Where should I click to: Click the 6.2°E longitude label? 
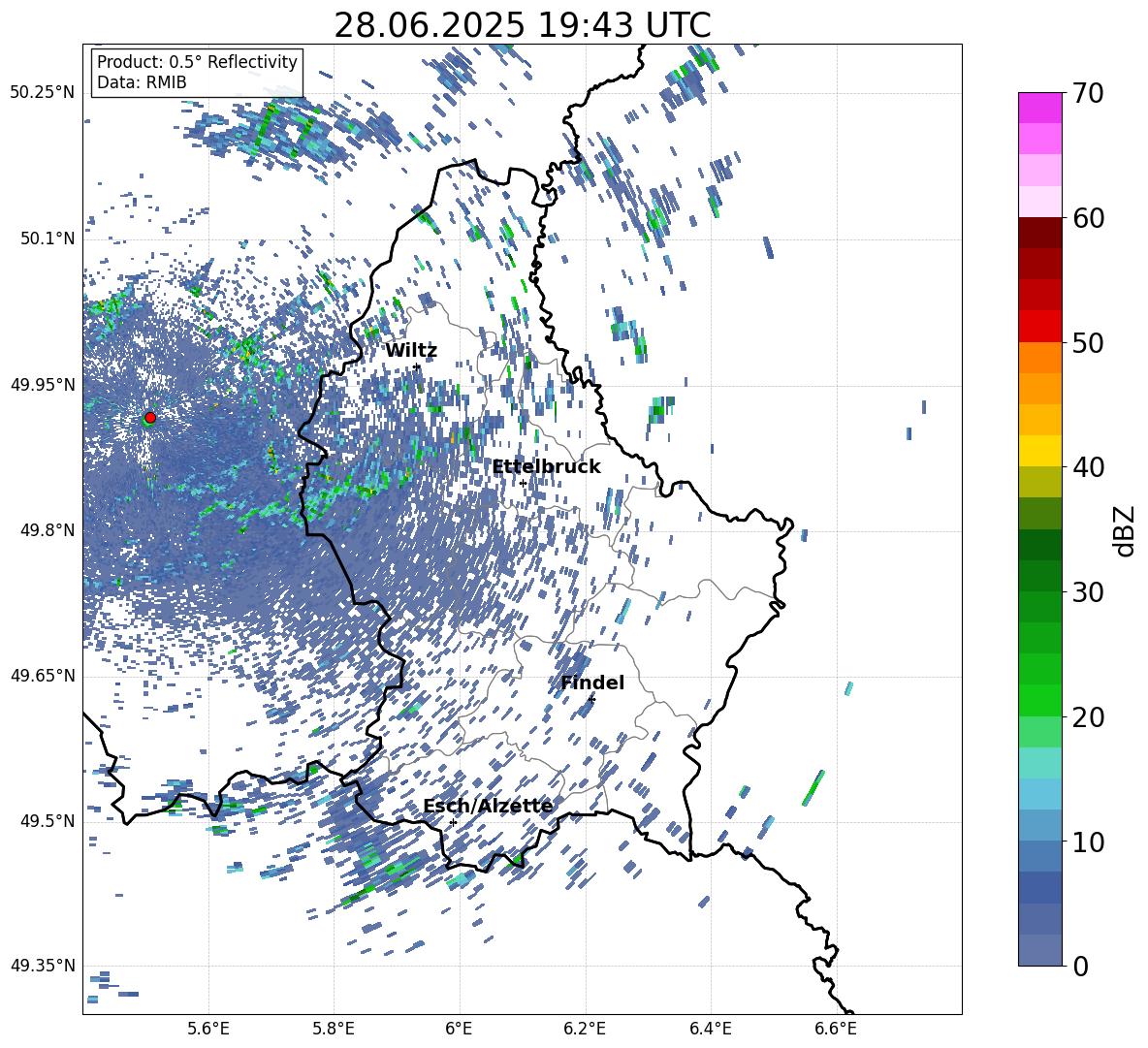(585, 1029)
